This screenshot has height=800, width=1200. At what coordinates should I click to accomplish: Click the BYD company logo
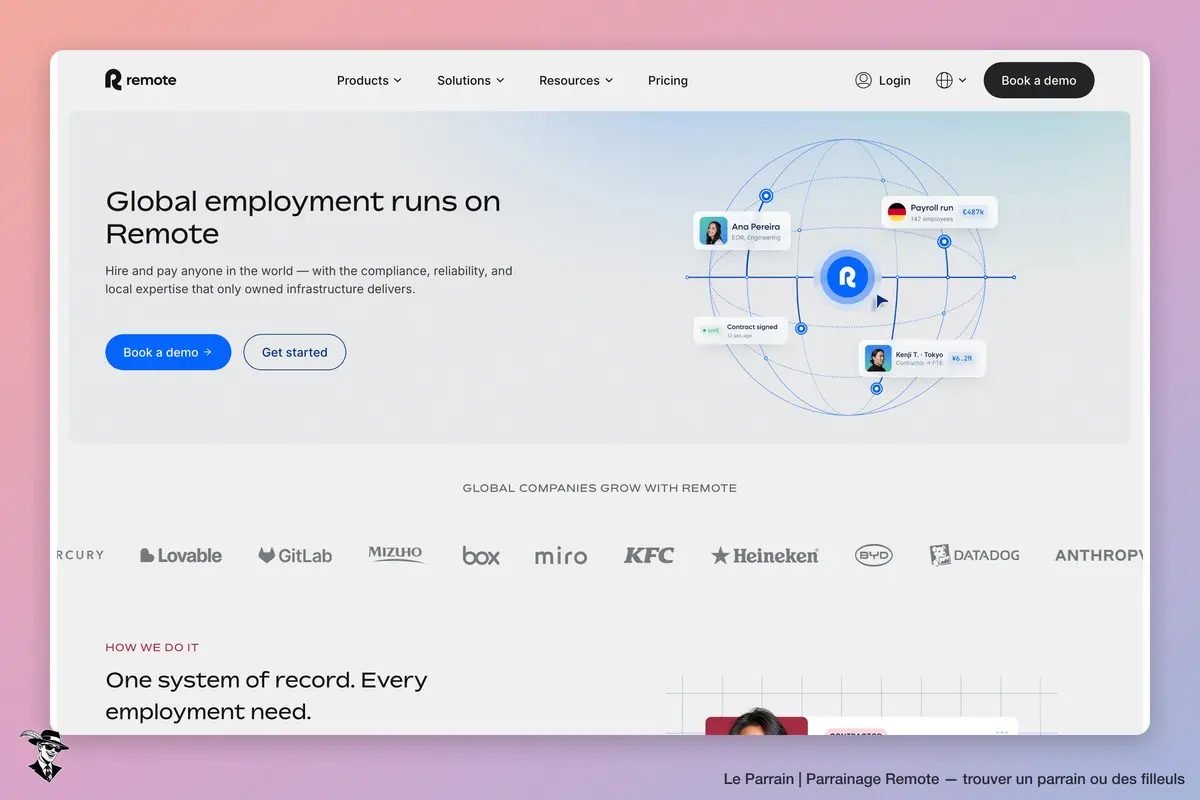tap(874, 555)
